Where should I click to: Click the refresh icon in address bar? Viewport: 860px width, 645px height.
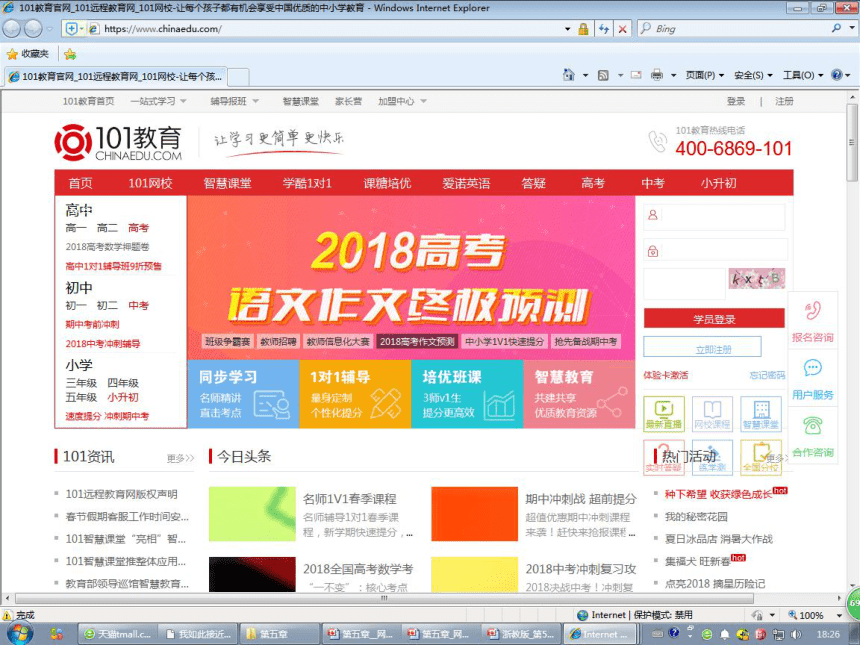click(604, 29)
